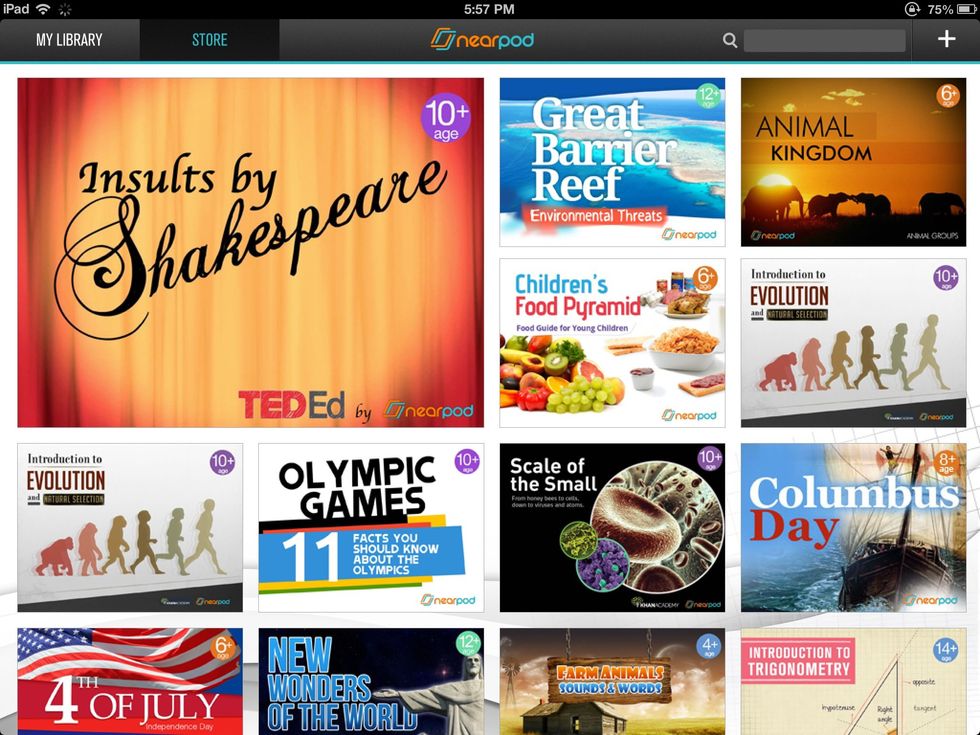Tap the Nearpod logo in header

[482, 40]
